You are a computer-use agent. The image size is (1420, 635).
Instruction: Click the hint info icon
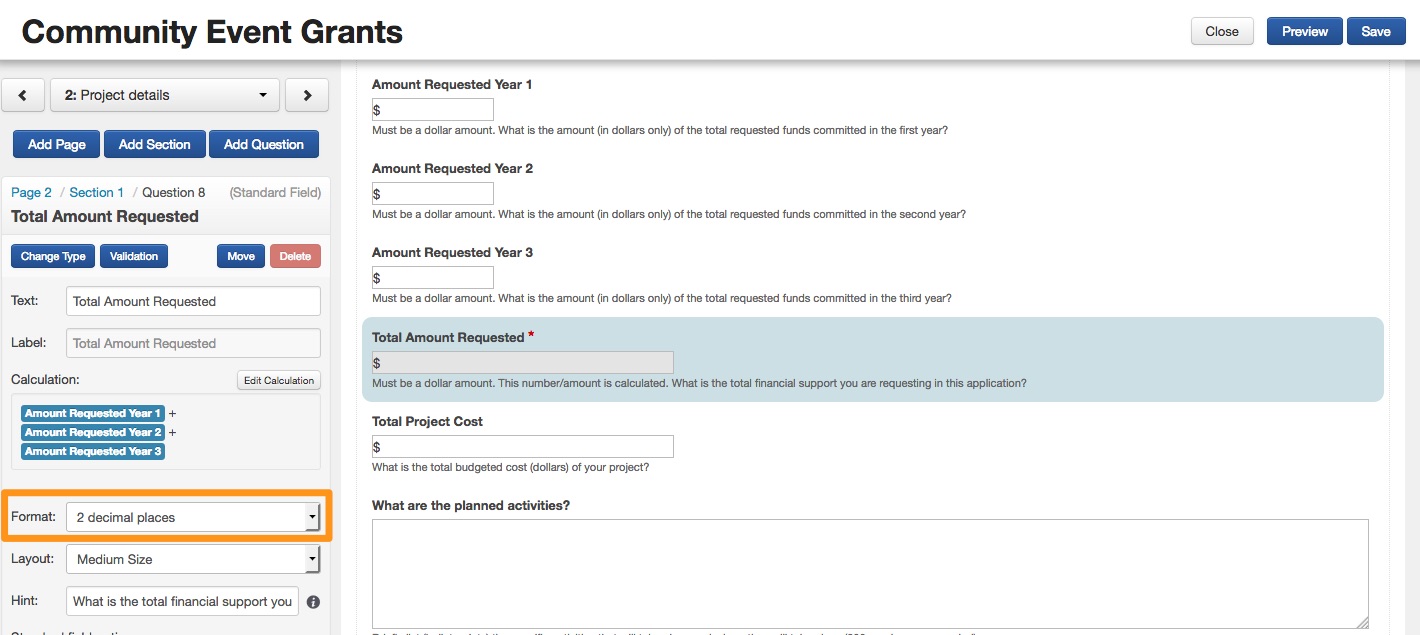[x=313, y=602]
